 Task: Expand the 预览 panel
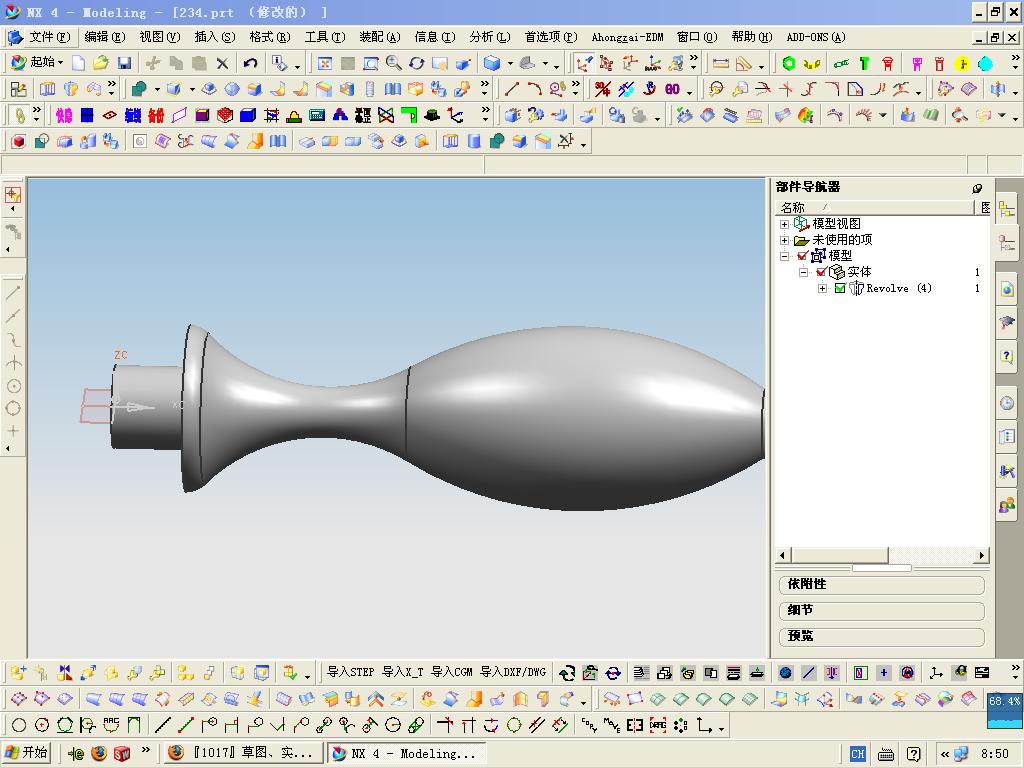point(882,637)
